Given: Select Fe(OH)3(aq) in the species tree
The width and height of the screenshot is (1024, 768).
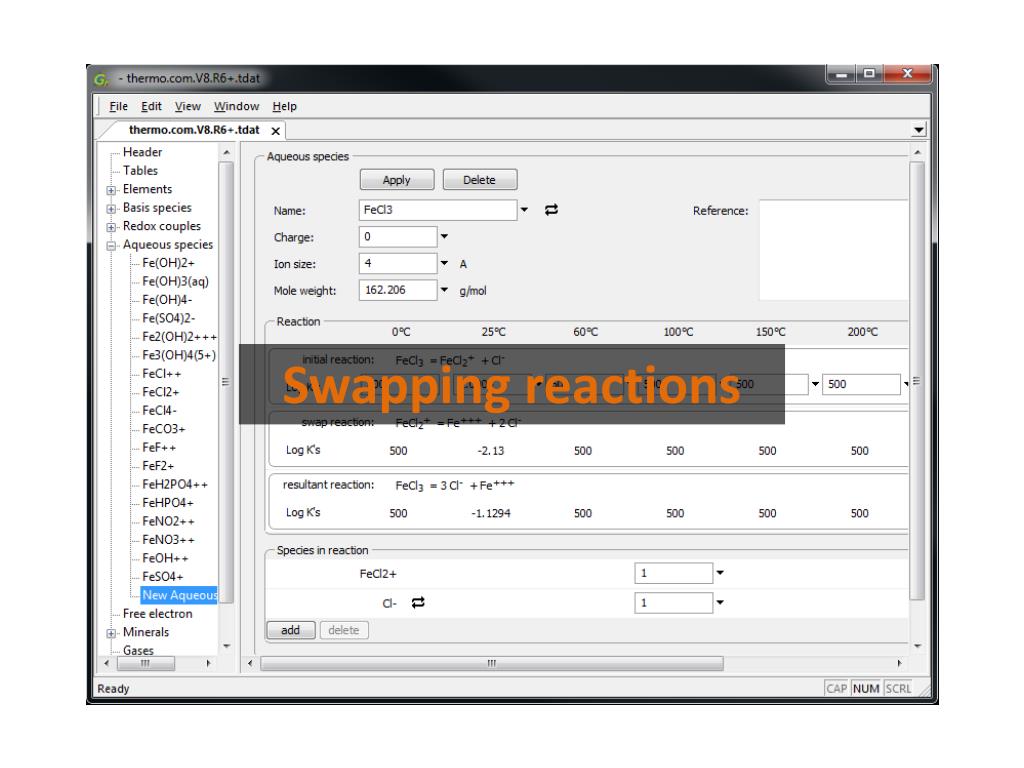Looking at the screenshot, I should coord(175,281).
